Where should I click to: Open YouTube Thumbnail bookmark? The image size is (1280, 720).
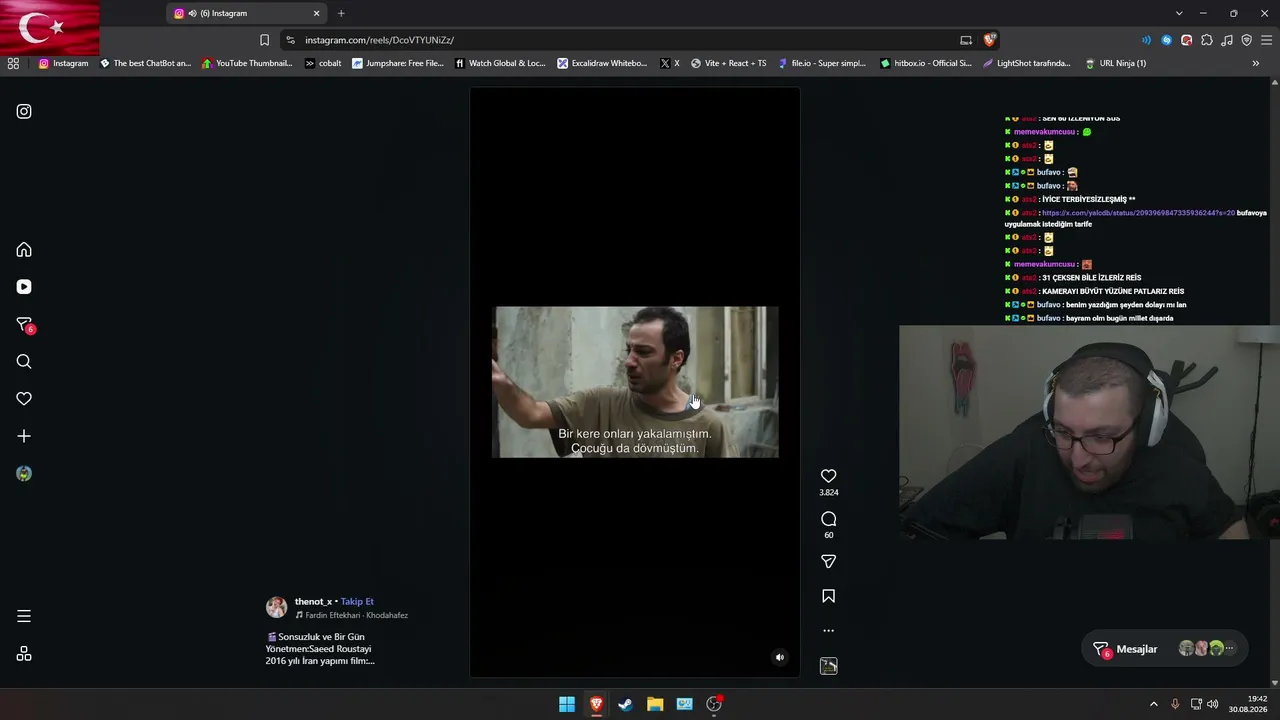click(x=247, y=63)
